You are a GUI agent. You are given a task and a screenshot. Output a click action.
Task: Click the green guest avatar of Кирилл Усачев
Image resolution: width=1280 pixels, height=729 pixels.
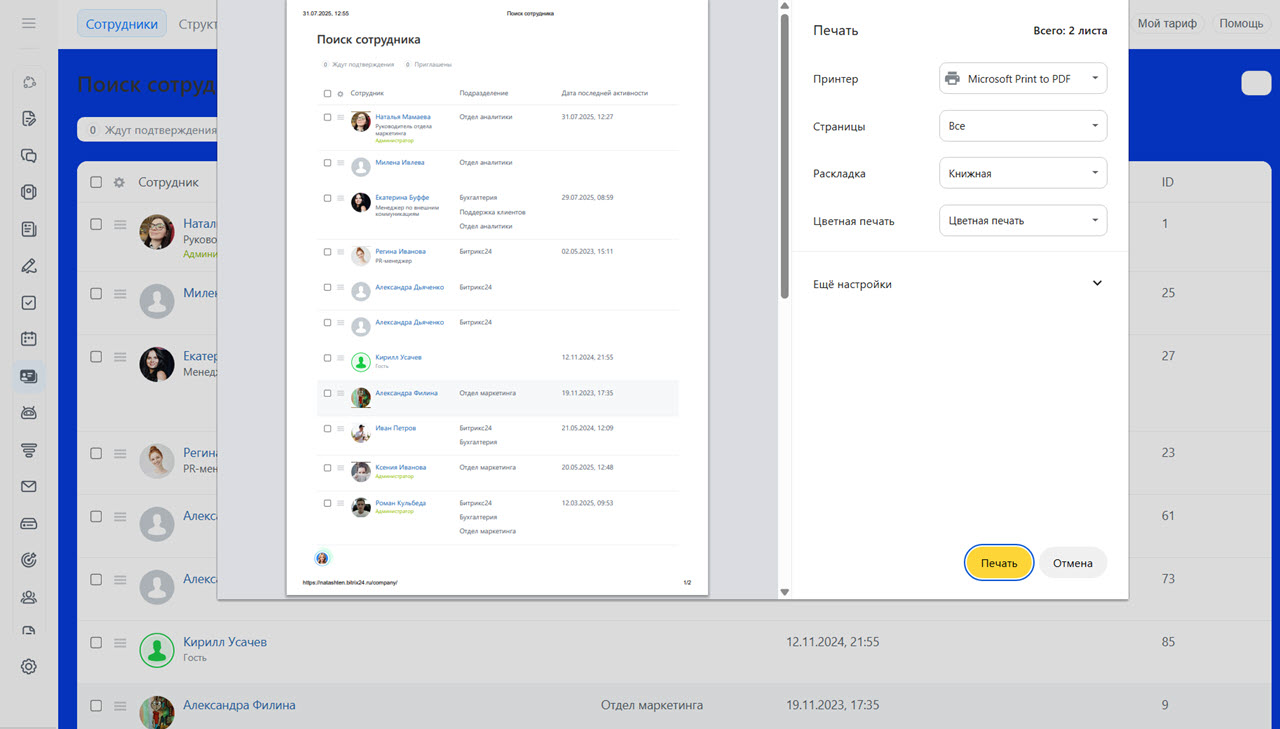coord(157,650)
